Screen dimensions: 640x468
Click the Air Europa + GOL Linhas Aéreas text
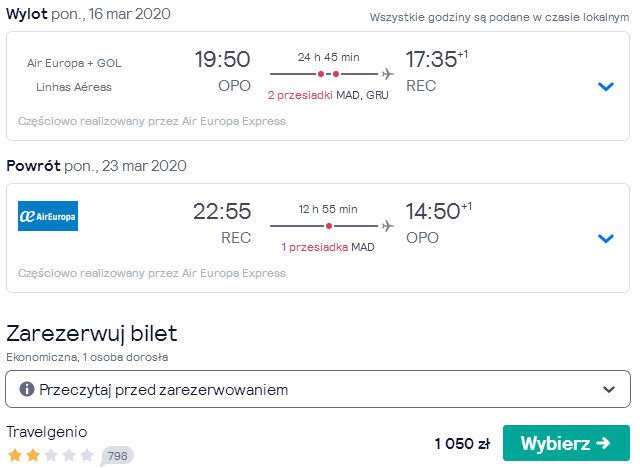[74, 75]
